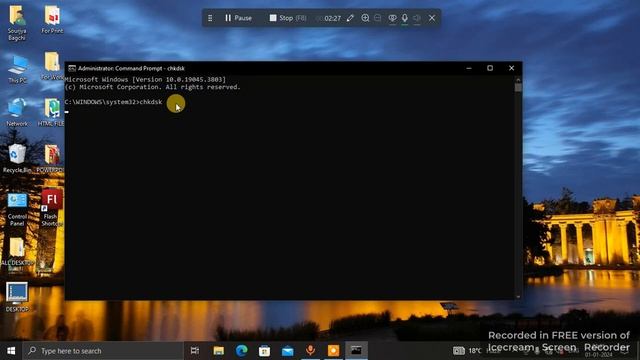
Task: Click the Command Prompt scrollbar up arrow
Action: coord(518,80)
